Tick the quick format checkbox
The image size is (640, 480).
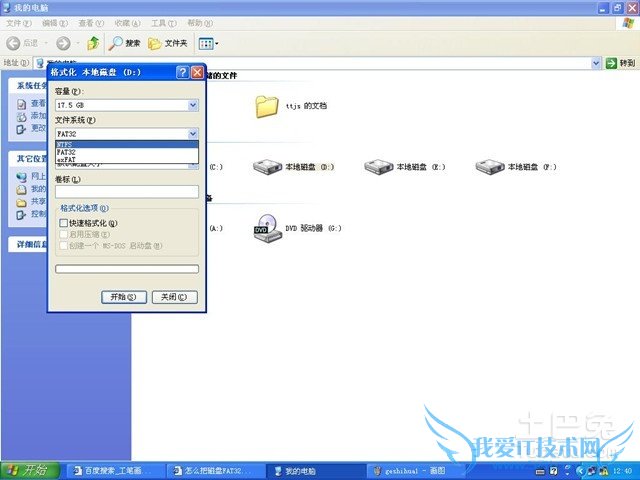[x=63, y=223]
